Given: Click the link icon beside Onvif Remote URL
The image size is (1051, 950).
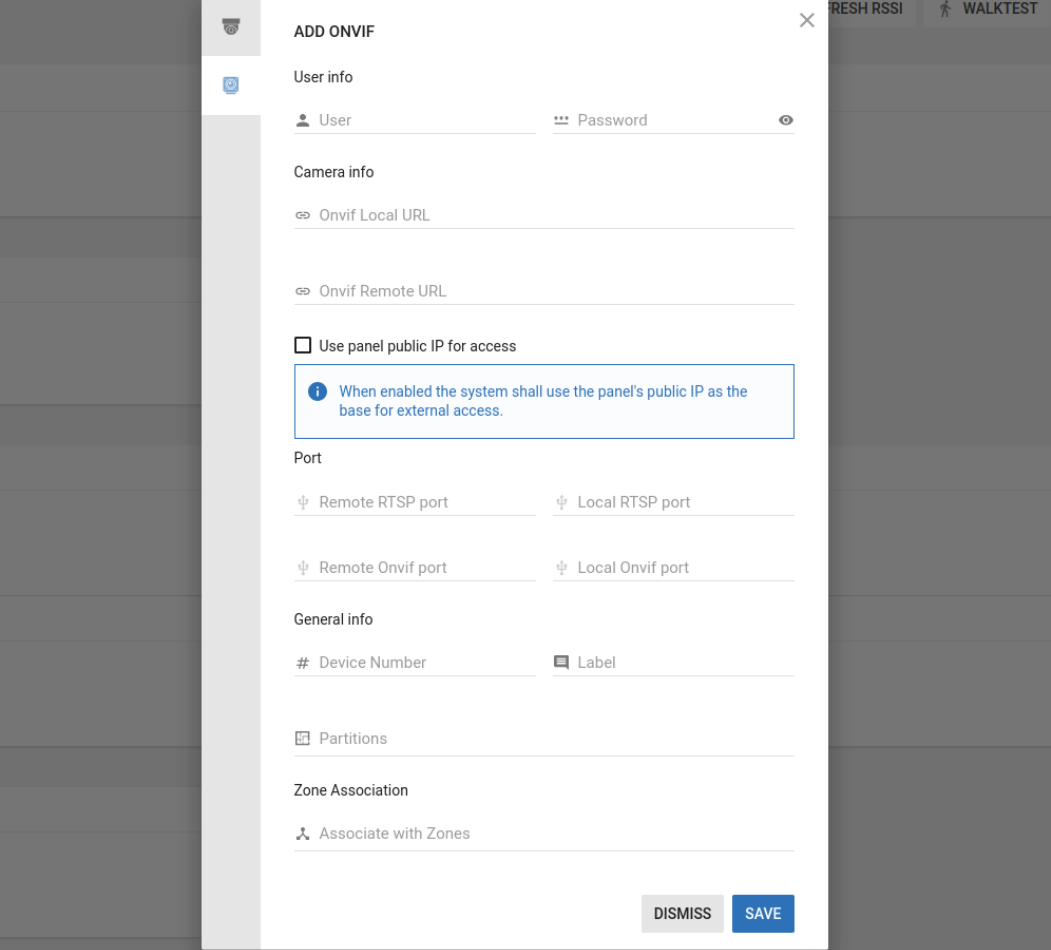Looking at the screenshot, I should pos(303,292).
